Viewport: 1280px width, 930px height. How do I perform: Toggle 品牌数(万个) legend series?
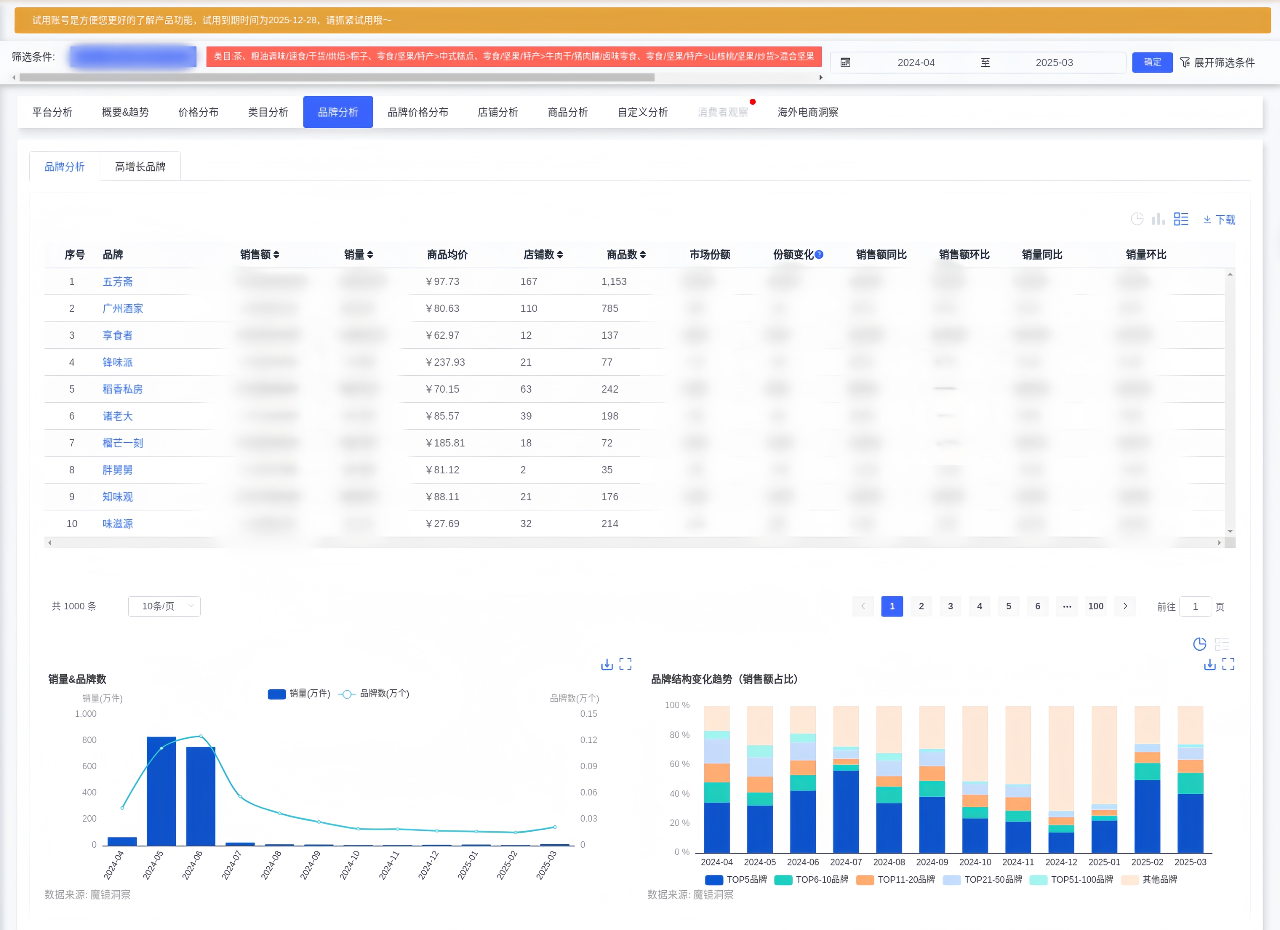[x=374, y=693]
